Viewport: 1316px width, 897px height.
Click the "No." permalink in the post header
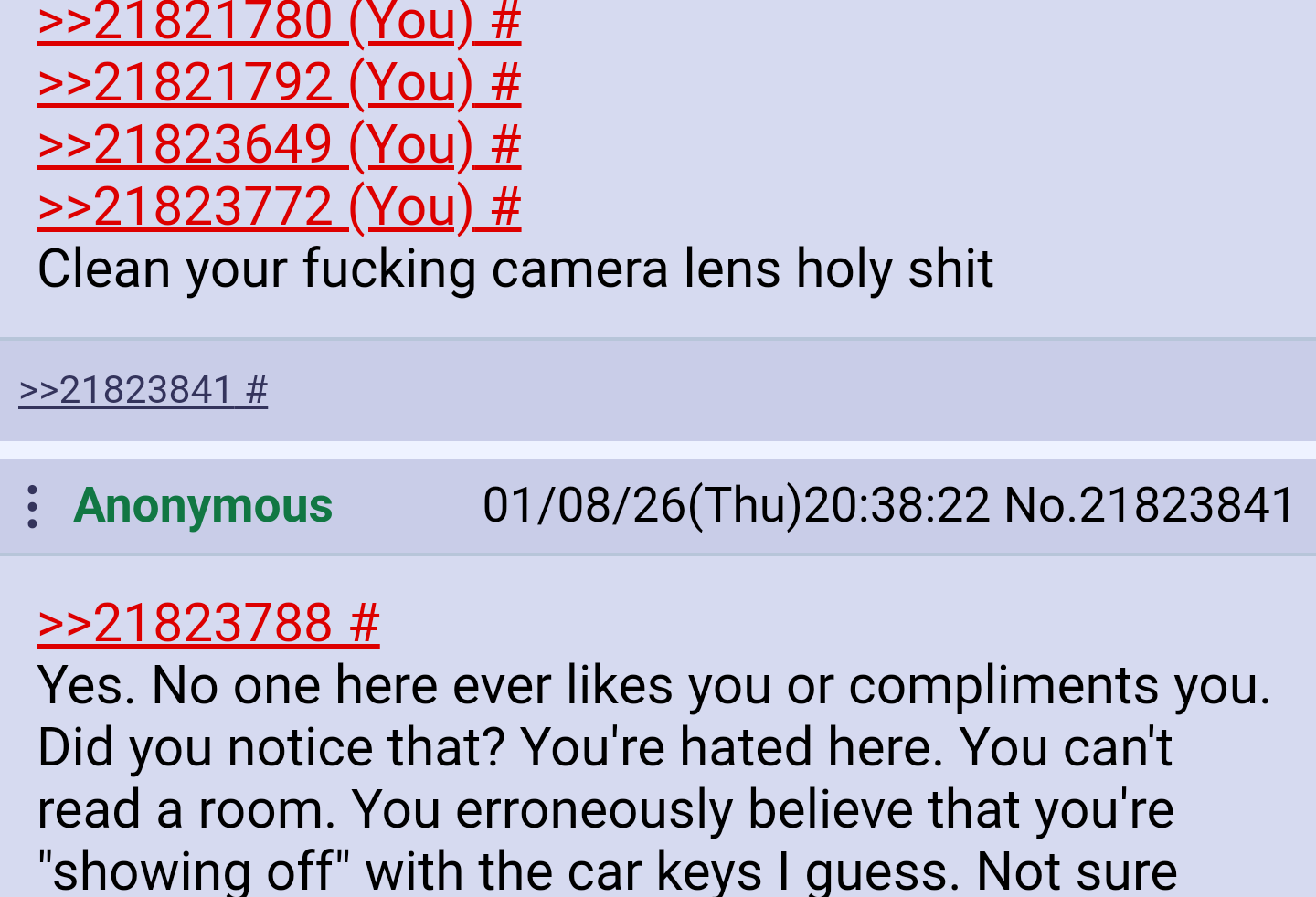(x=1041, y=505)
